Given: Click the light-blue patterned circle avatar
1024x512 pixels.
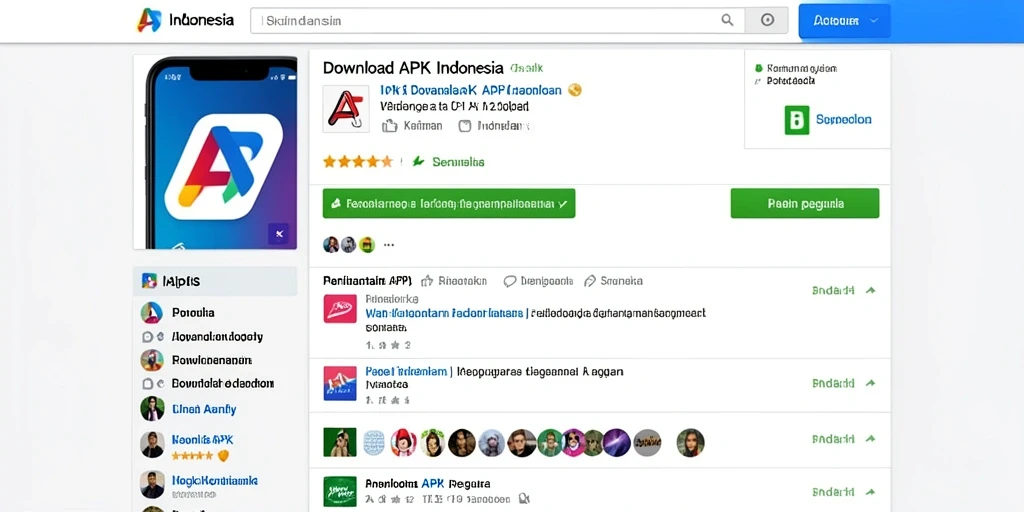Looking at the screenshot, I should [376, 442].
